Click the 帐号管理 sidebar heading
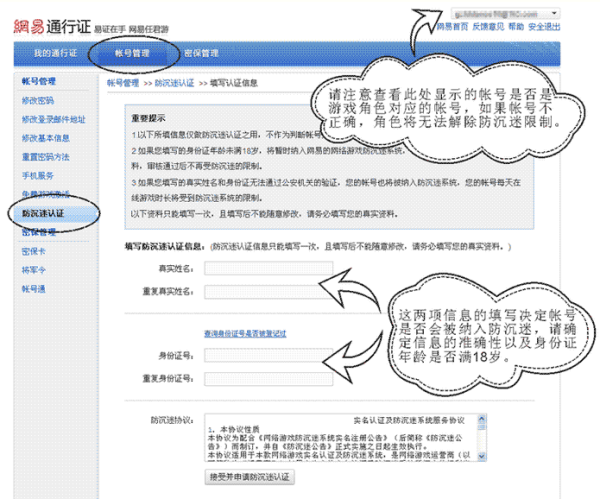This screenshot has width=600, height=499. (39, 81)
